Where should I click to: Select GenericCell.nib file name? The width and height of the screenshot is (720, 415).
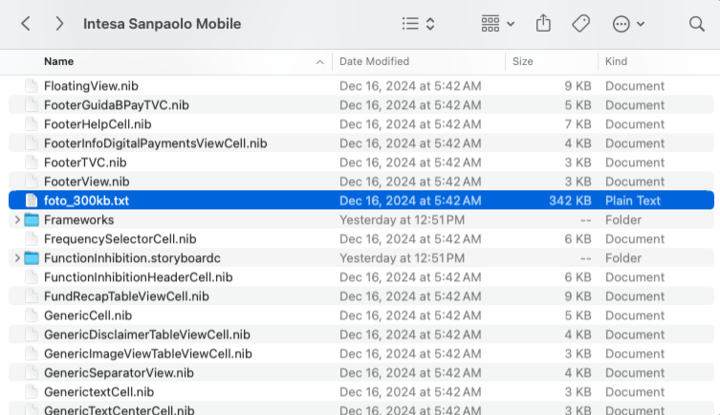88,315
